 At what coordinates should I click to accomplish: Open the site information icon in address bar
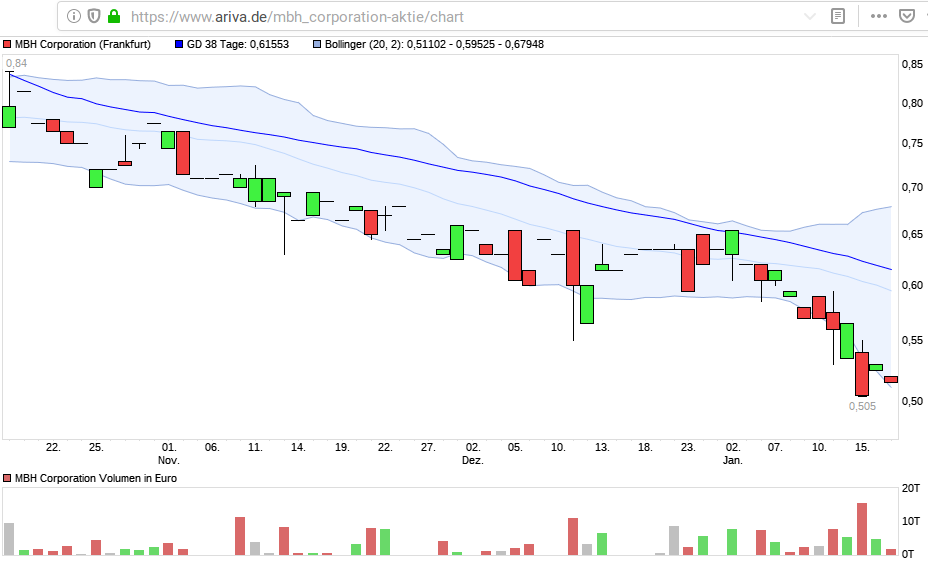point(74,16)
